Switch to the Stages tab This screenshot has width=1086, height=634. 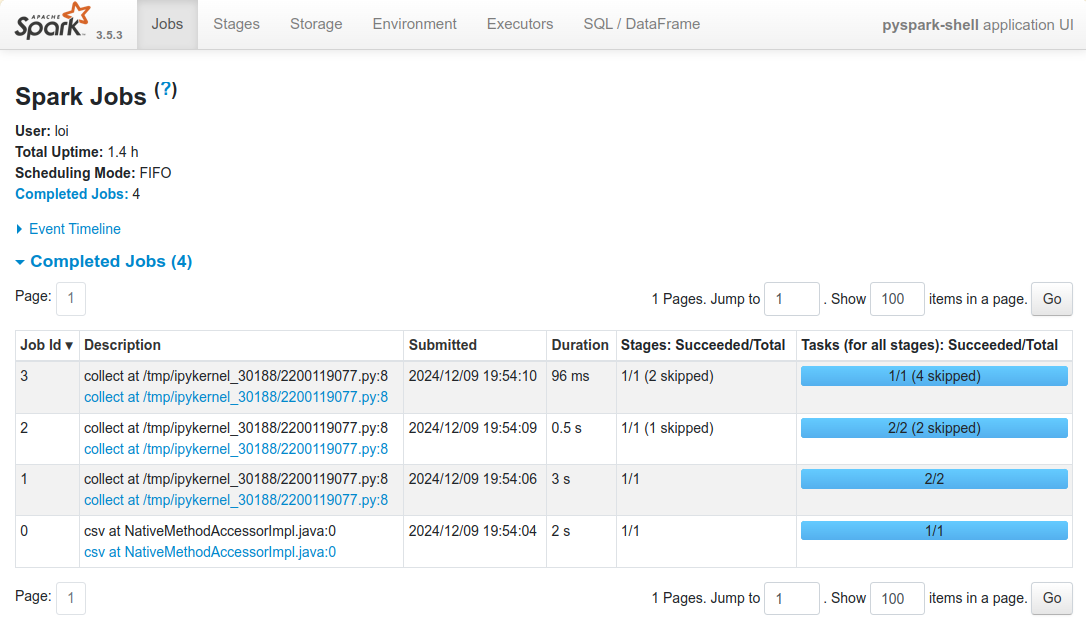coord(236,24)
